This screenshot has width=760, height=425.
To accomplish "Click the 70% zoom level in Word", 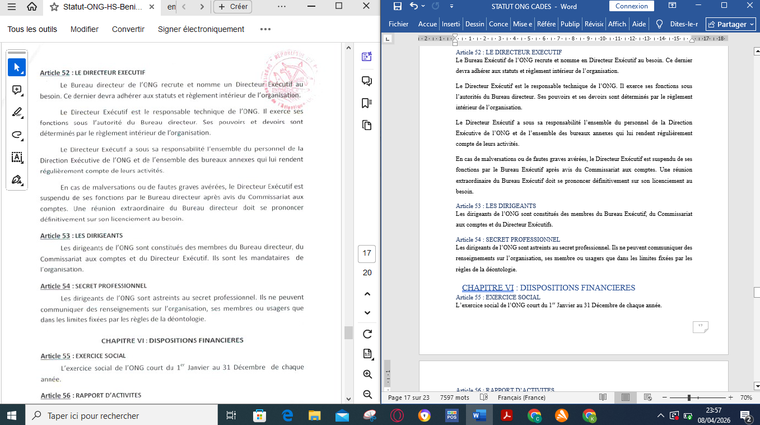I will [x=746, y=397].
